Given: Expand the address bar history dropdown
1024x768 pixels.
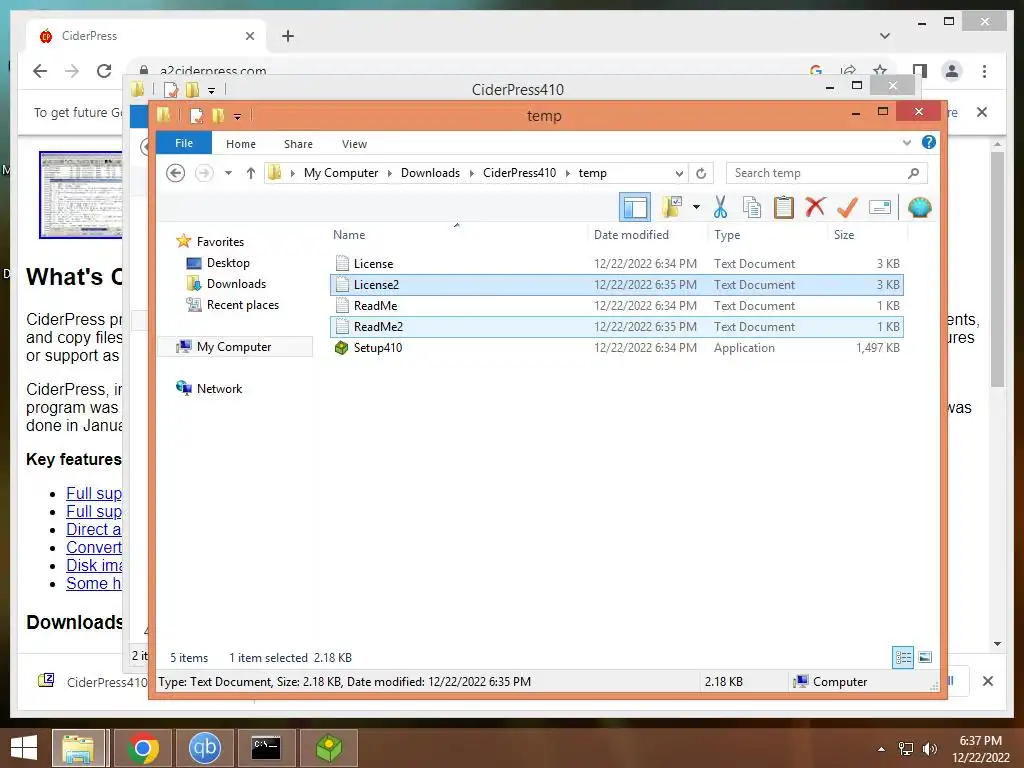Looking at the screenshot, I should click(679, 173).
